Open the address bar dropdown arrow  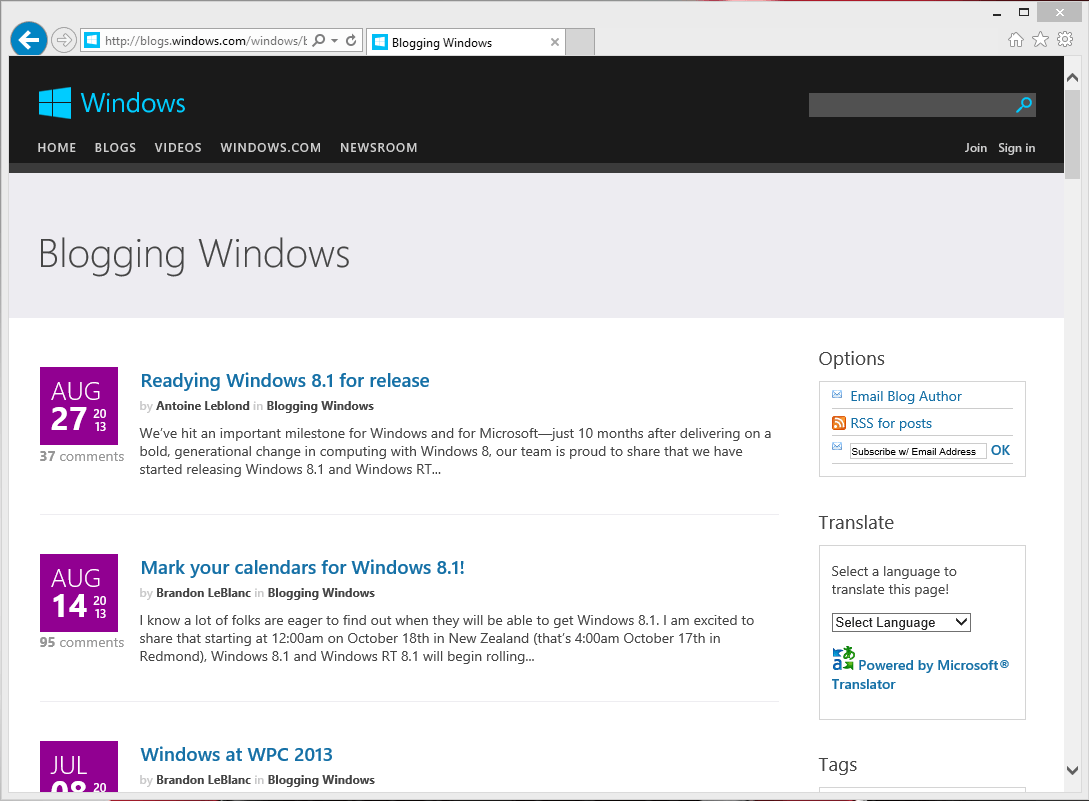(335, 40)
